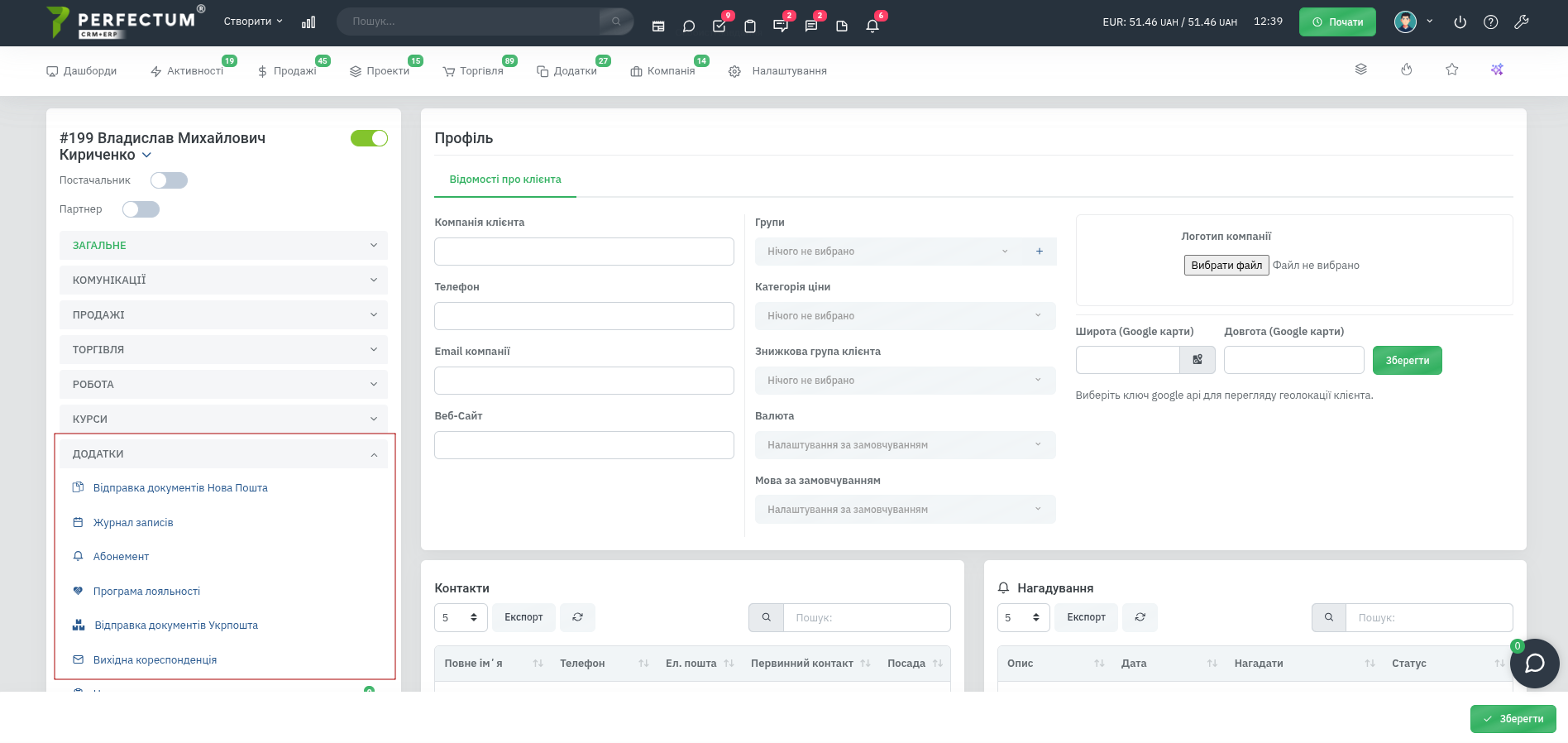Open the Продажі menu

pyautogui.click(x=287, y=71)
